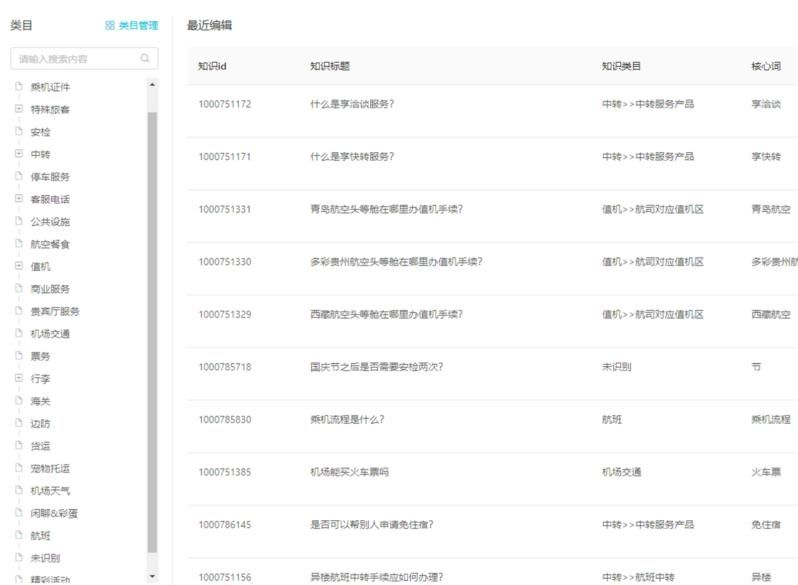Click the file icon beside 航空餐食
This screenshot has width=798, height=585.
(x=18, y=243)
